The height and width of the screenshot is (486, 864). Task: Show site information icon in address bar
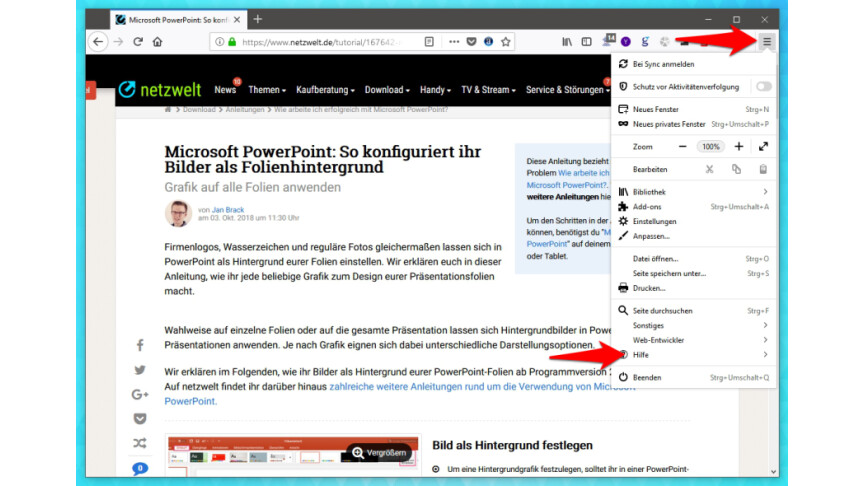click(x=219, y=42)
